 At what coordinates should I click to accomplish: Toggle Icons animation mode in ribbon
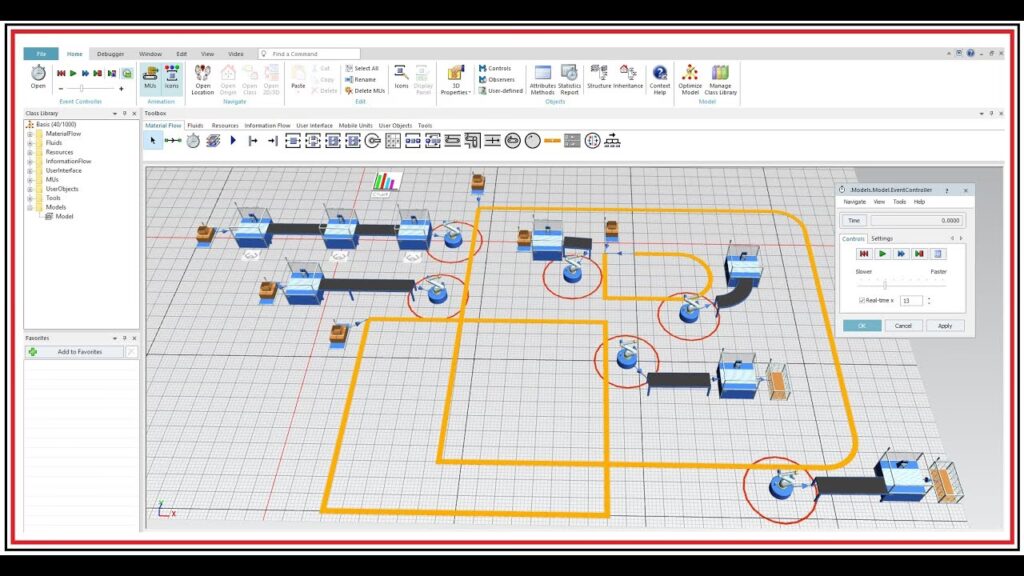click(x=172, y=76)
